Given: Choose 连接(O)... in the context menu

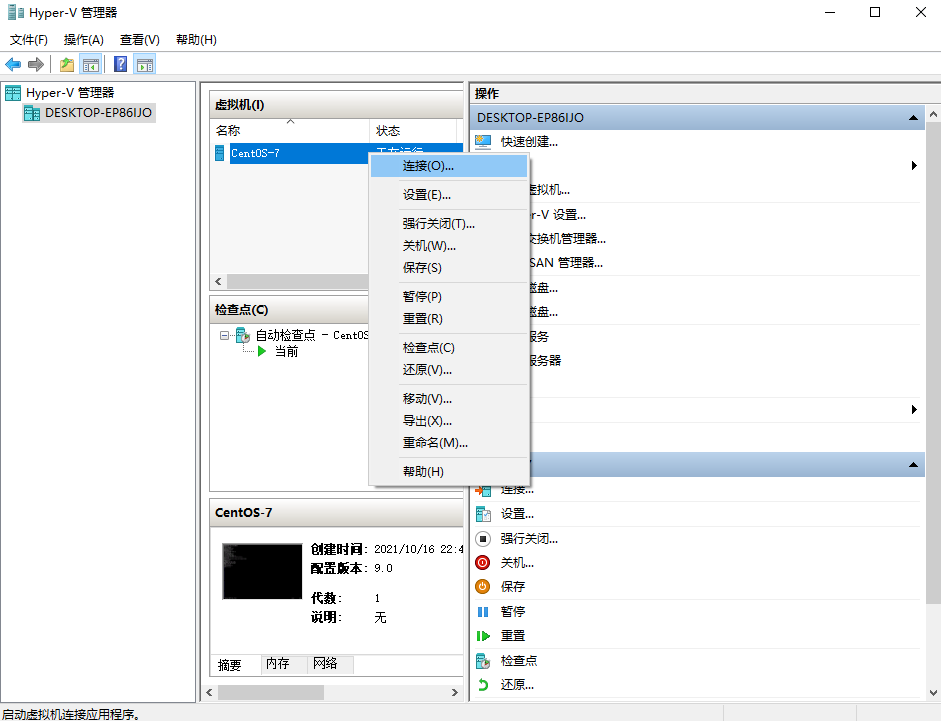Looking at the screenshot, I should click(449, 166).
